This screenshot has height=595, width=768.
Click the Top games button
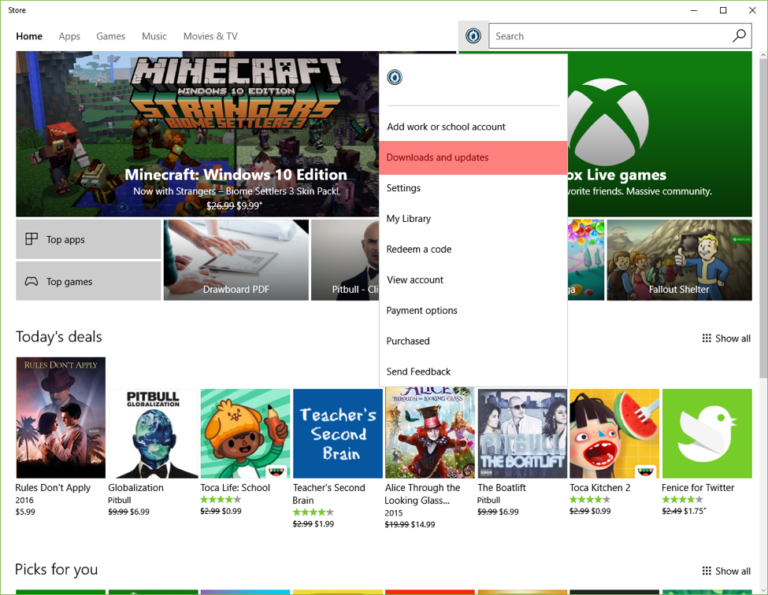(x=89, y=281)
